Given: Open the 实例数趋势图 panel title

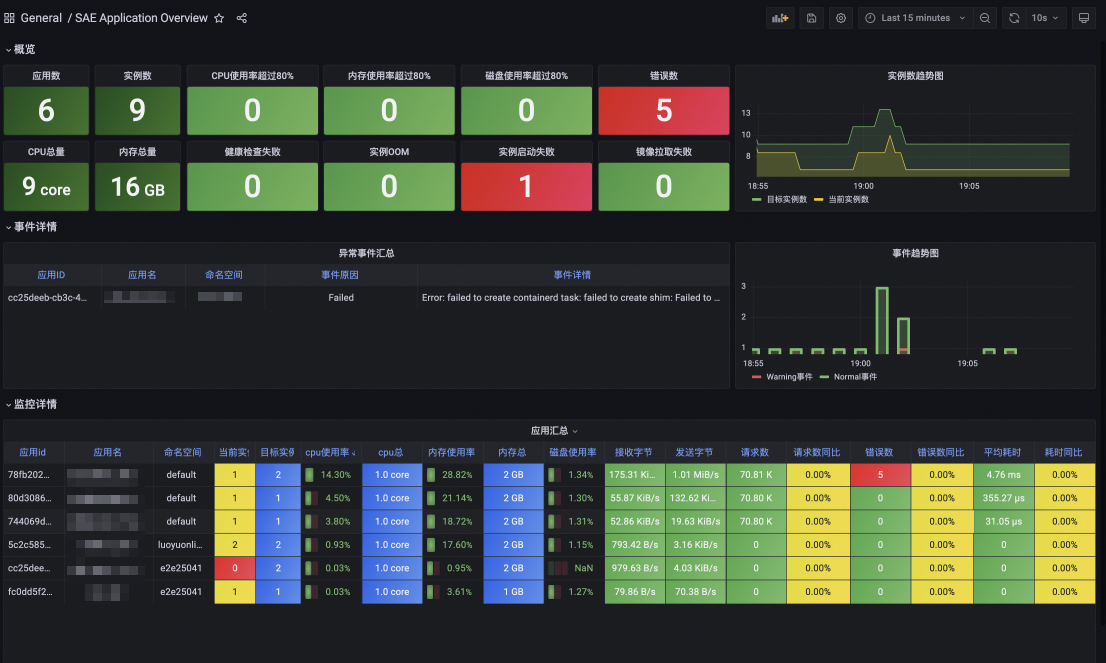Looking at the screenshot, I should 915,75.
